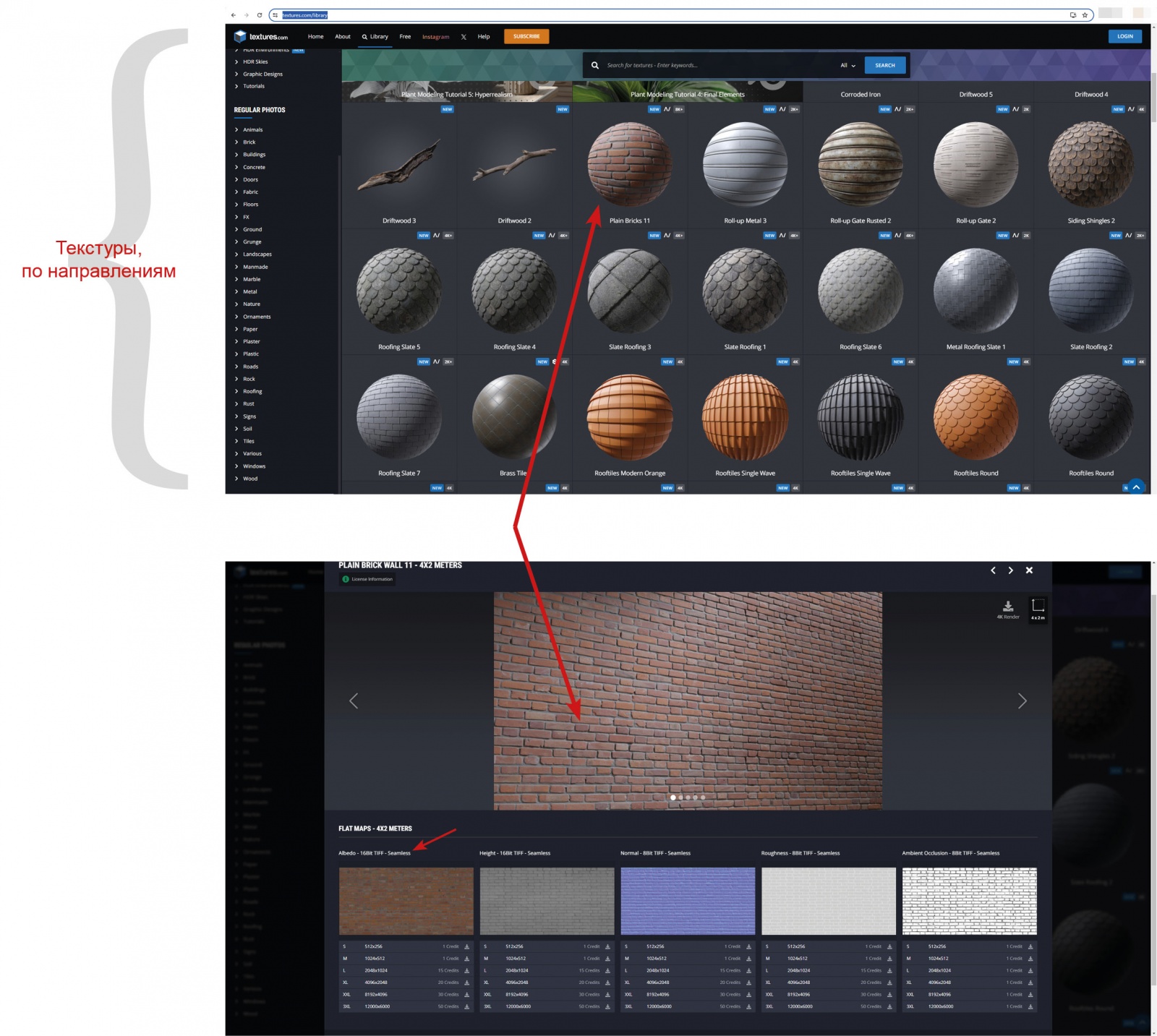
Task: Click the SEARCH button
Action: [x=885, y=65]
